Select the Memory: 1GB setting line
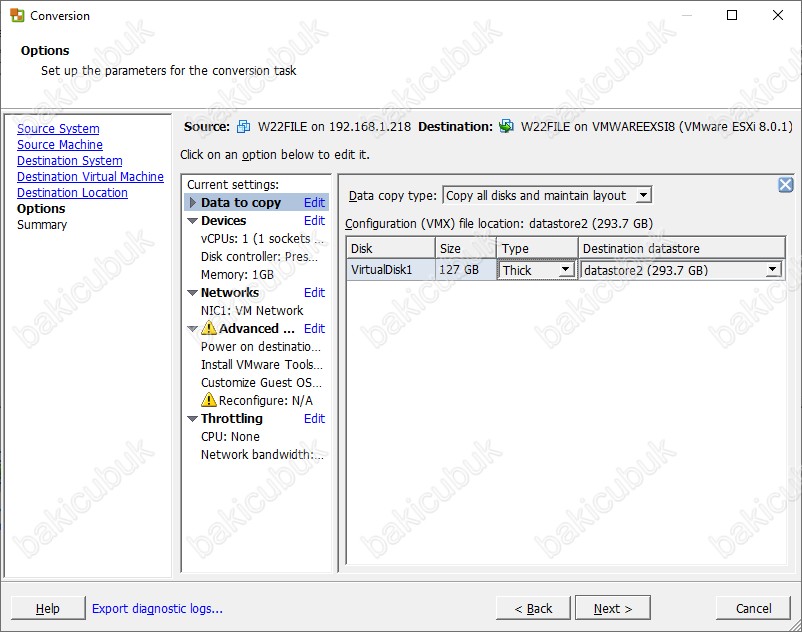Image resolution: width=802 pixels, height=632 pixels. click(x=237, y=275)
